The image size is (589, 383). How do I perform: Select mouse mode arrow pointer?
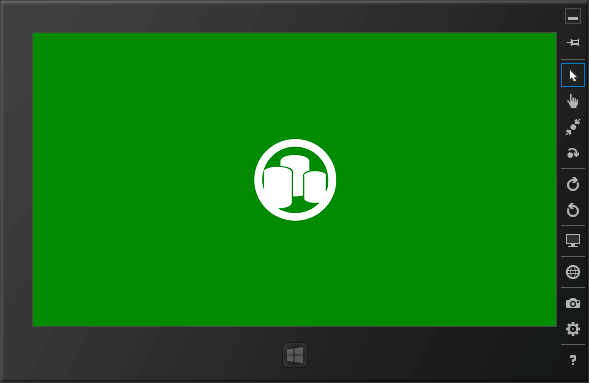[572, 75]
